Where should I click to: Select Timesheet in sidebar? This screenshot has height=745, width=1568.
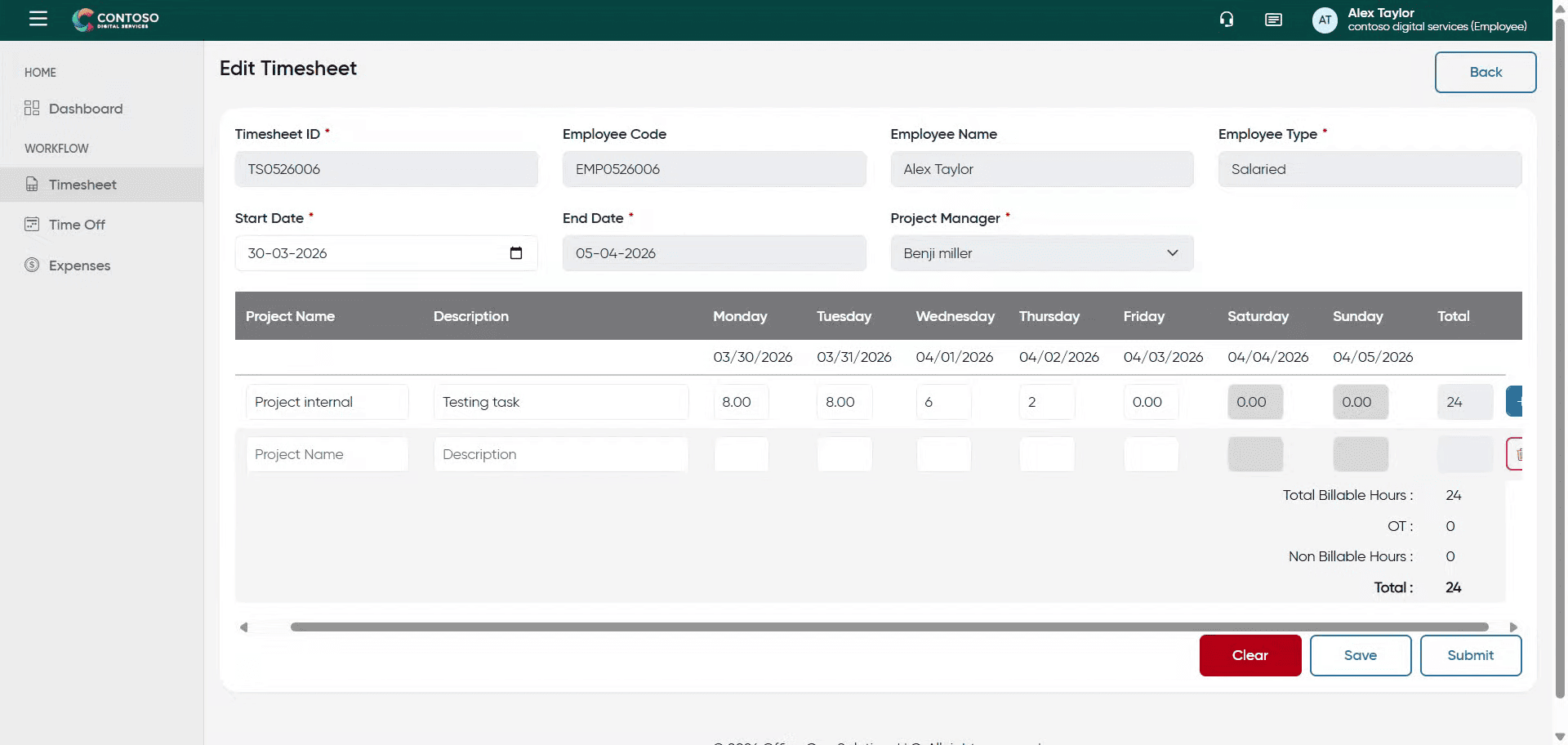[82, 185]
